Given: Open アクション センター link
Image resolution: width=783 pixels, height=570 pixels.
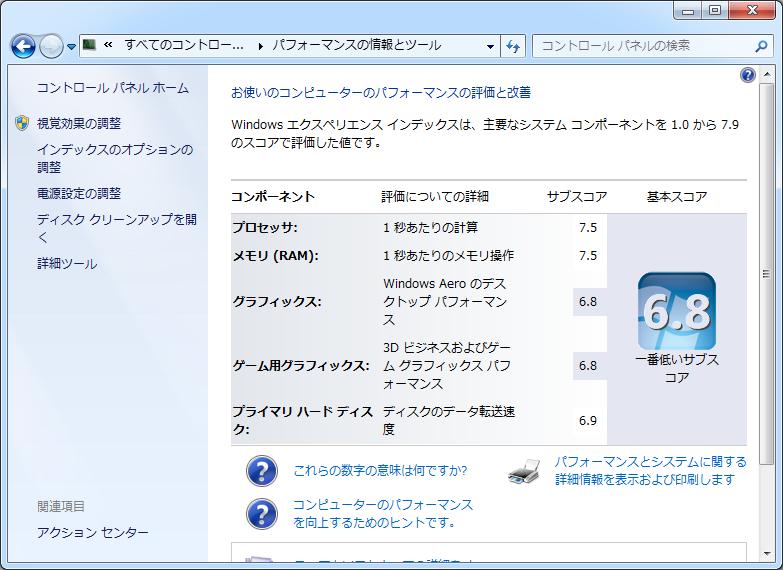Looking at the screenshot, I should 93,533.
